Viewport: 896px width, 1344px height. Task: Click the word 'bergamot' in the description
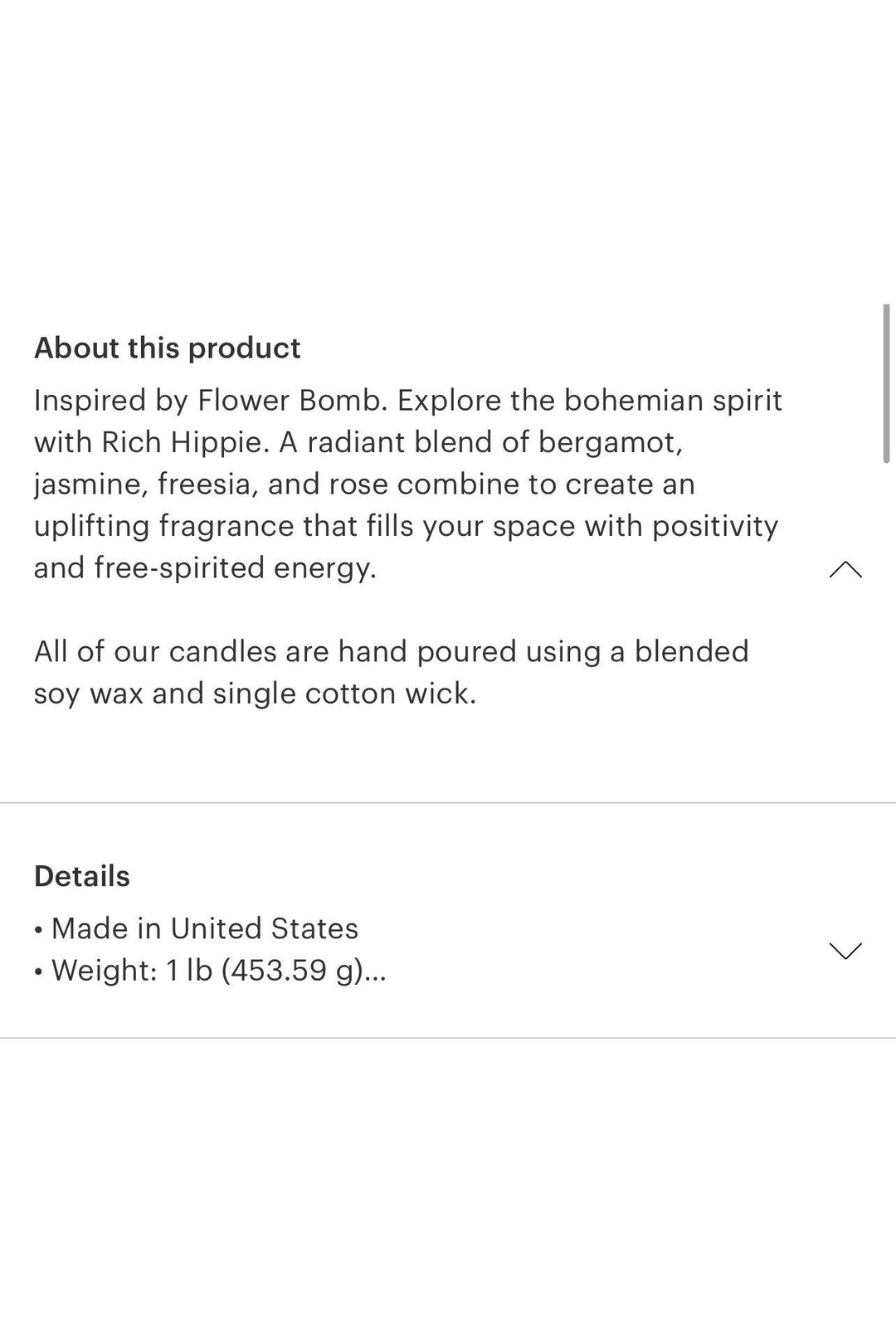[x=610, y=443]
